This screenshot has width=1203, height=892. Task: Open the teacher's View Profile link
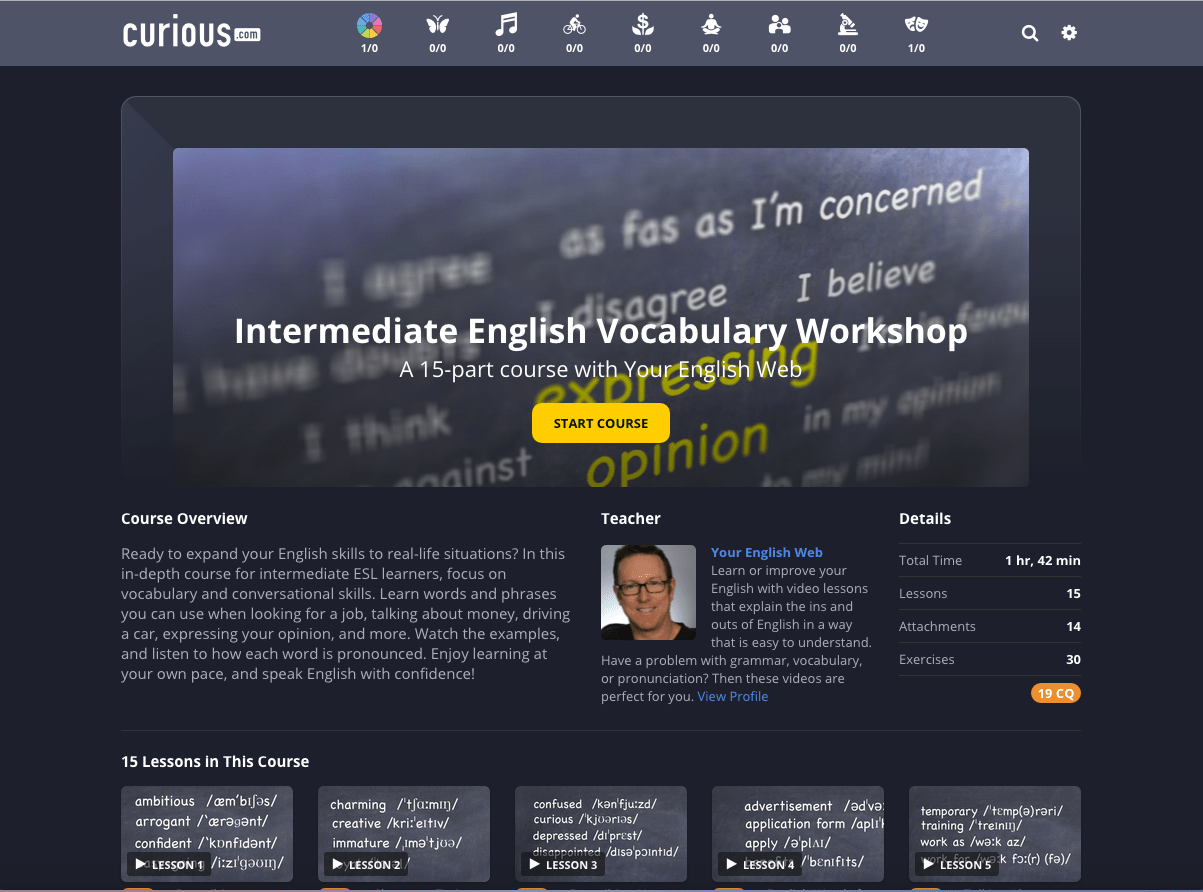pos(733,696)
